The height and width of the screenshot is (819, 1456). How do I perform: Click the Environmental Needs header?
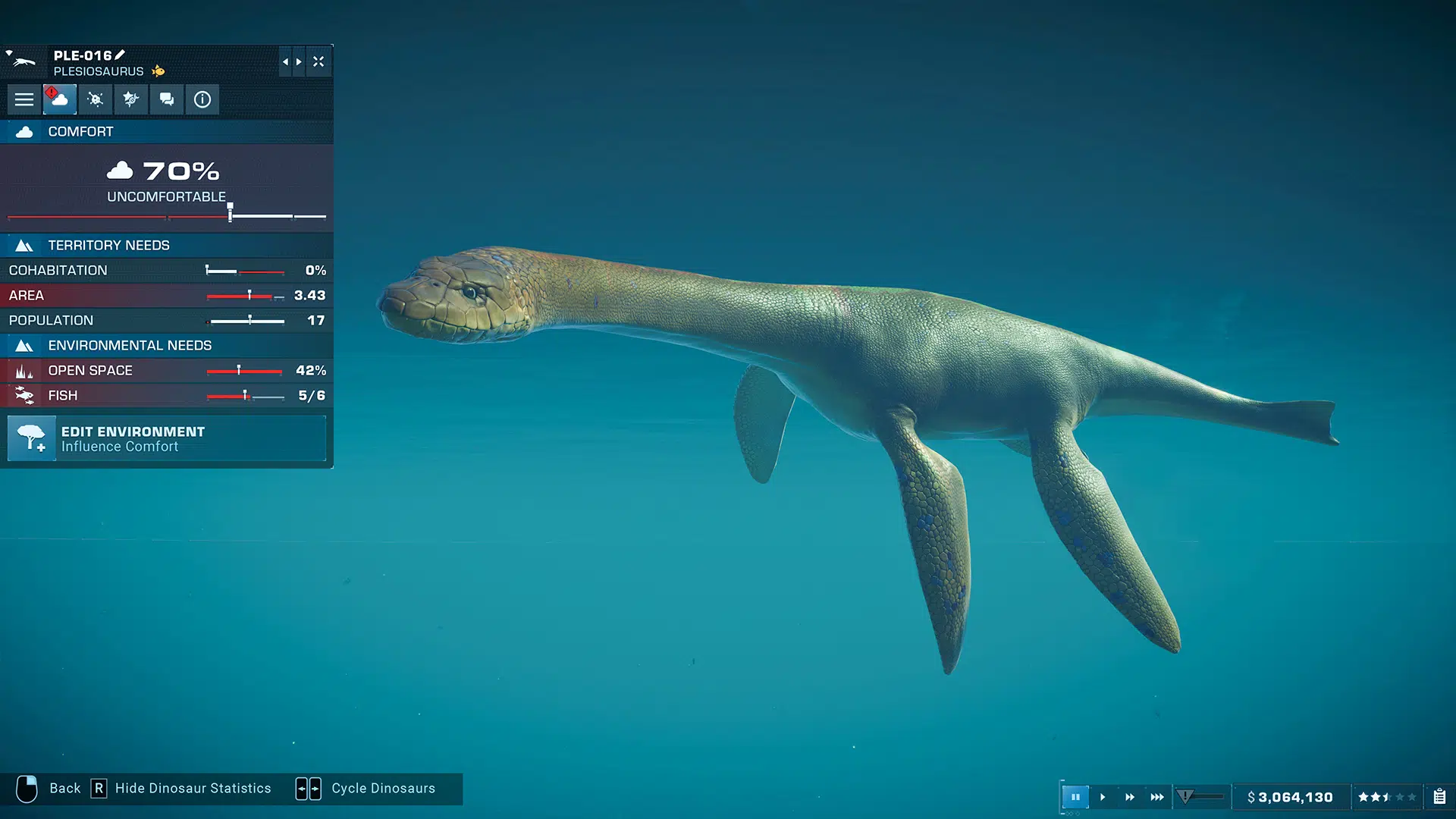click(167, 346)
